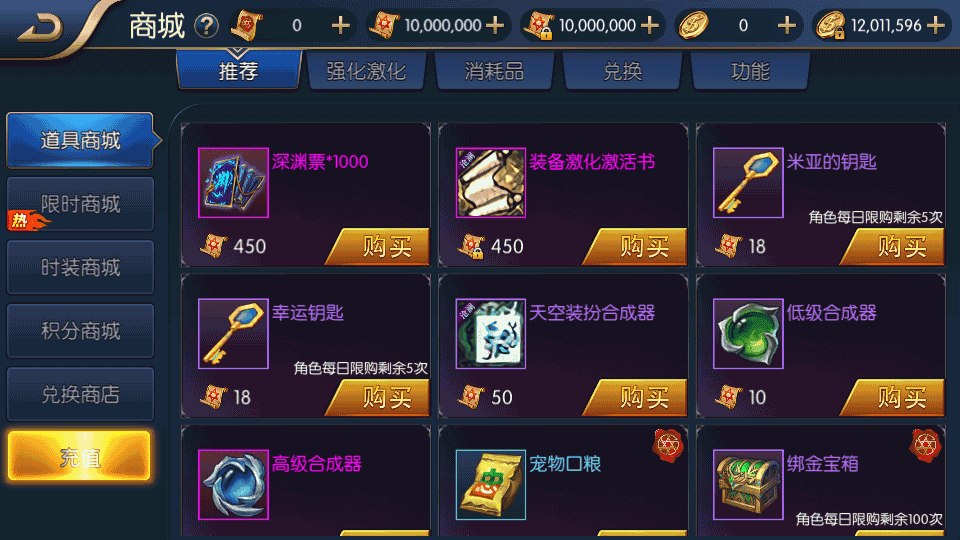Switch to the 强化激化 tab

point(366,71)
